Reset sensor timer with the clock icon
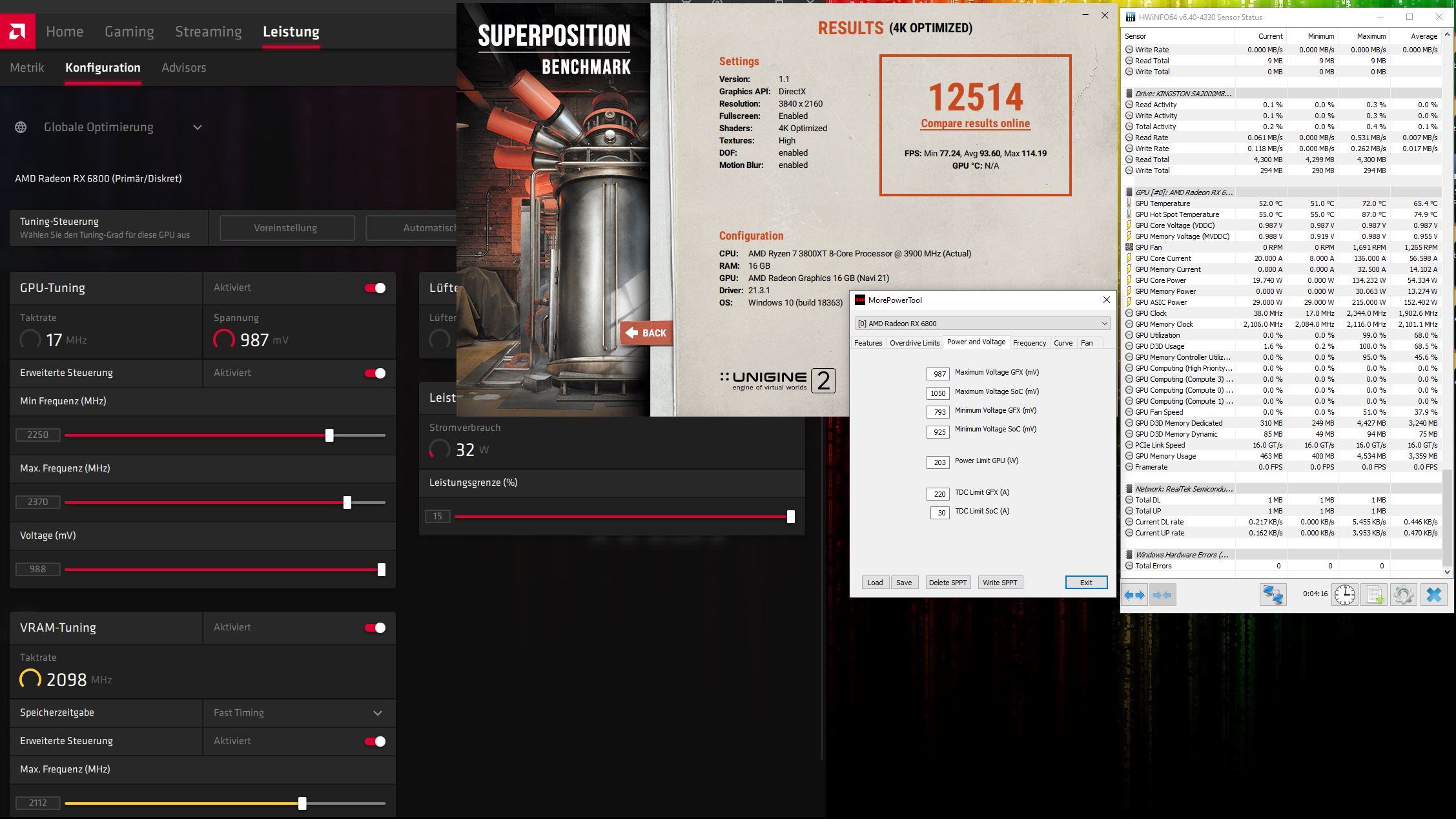 click(x=1345, y=595)
